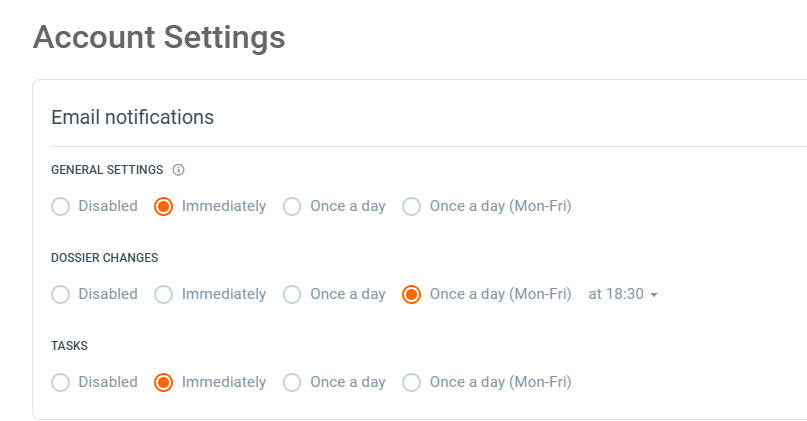Screen dimensions: 807x421
Task: Choose Once a day for Tasks
Action: 292,383
